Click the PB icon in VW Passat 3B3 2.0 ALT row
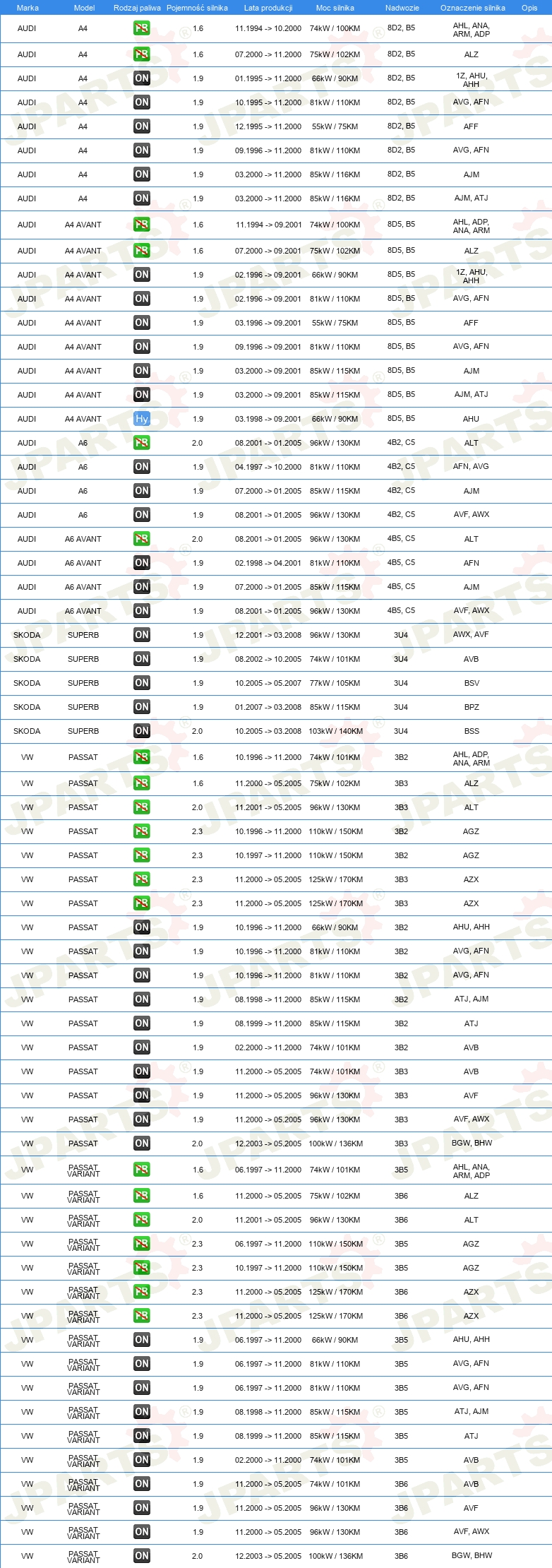This screenshot has width=552, height=1568. [x=142, y=807]
